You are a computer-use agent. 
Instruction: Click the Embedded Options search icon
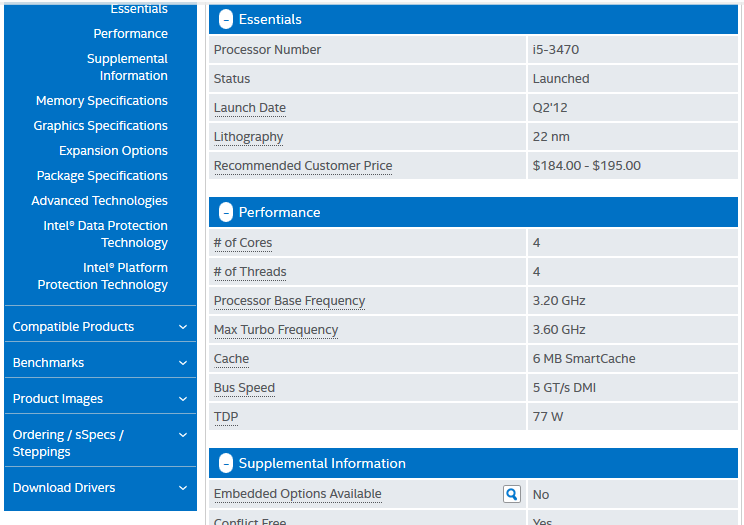(512, 494)
